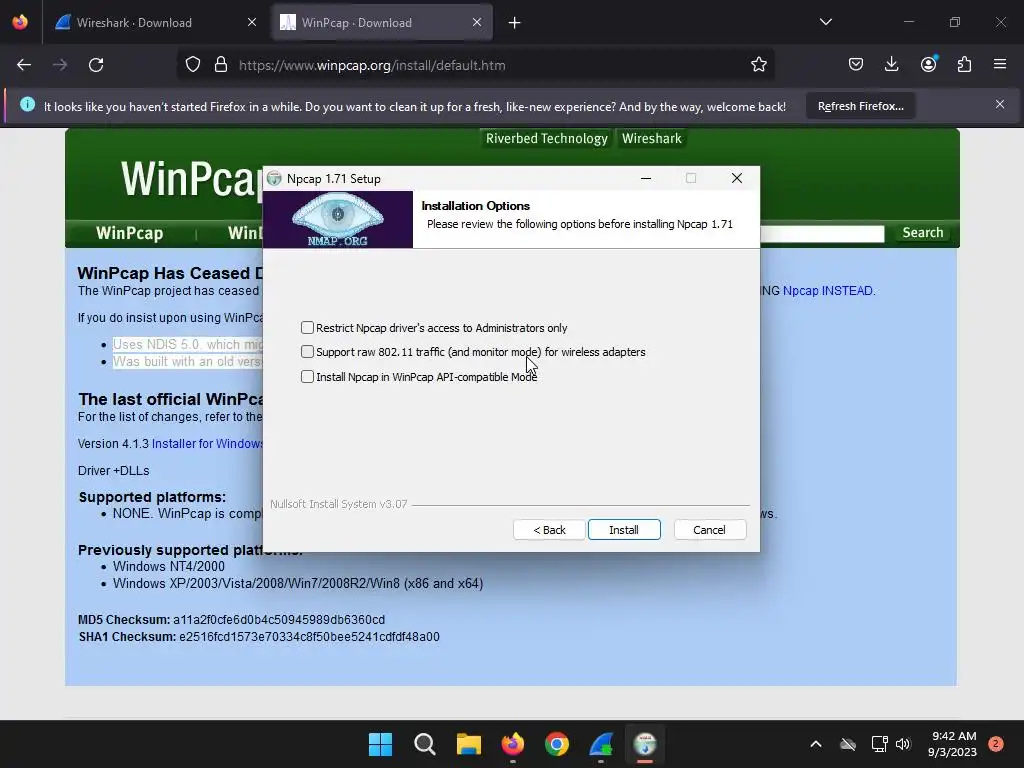Switch to Firefox in the taskbar
Screen dimensions: 1024x768
(513, 744)
